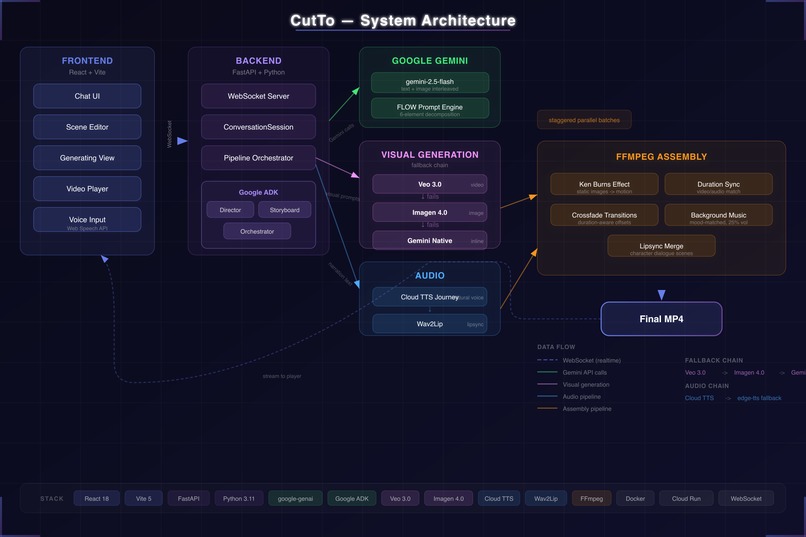This screenshot has height=537, width=806.
Task: Click the "STACK" label in bottom bar
Action: [51, 498]
